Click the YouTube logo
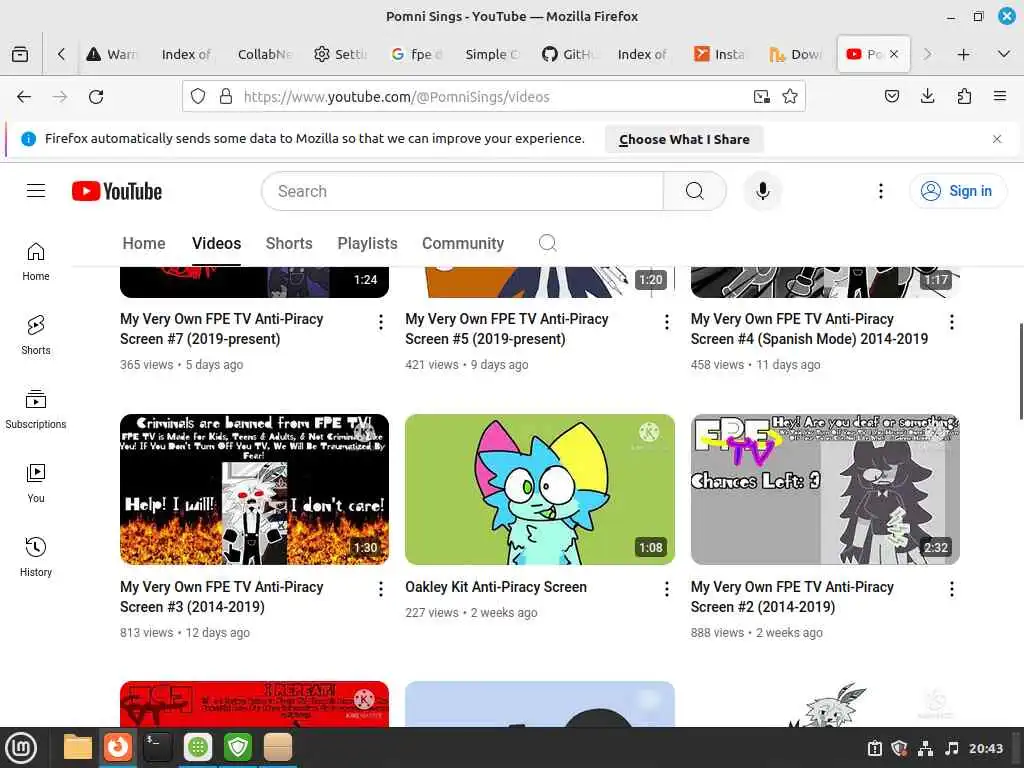 [x=117, y=191]
